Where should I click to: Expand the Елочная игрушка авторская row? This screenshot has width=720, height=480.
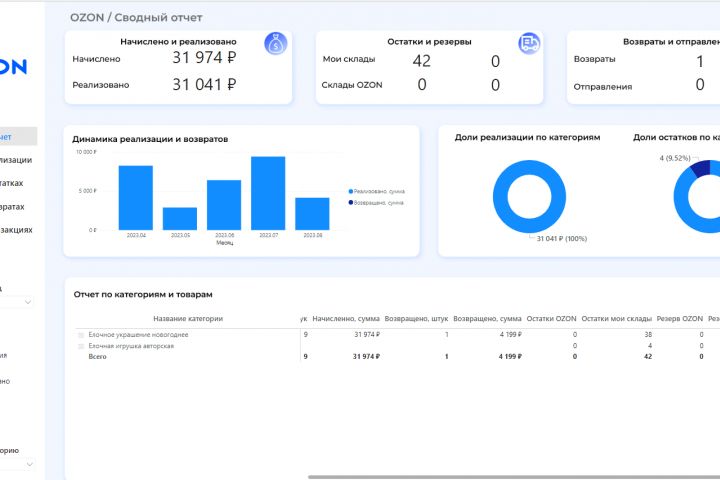point(81,346)
